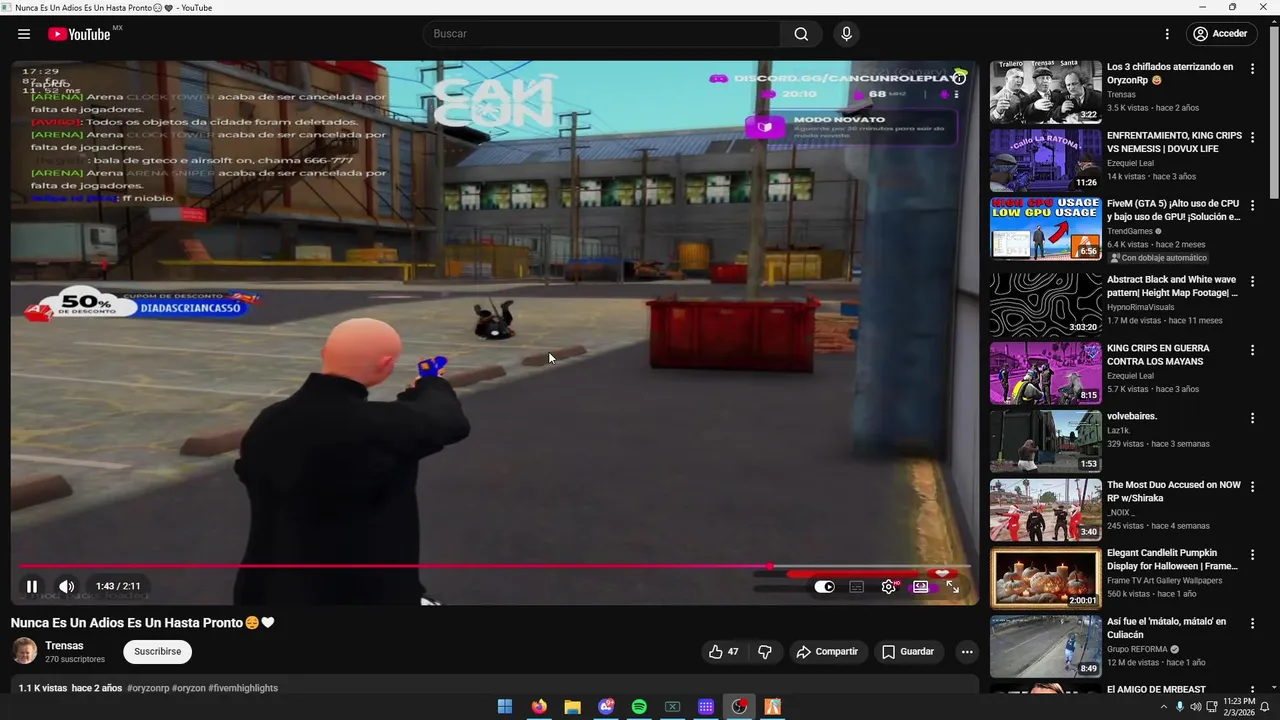This screenshot has height=720, width=1280.
Task: Open Trensas channel avatar
Action: click(25, 652)
